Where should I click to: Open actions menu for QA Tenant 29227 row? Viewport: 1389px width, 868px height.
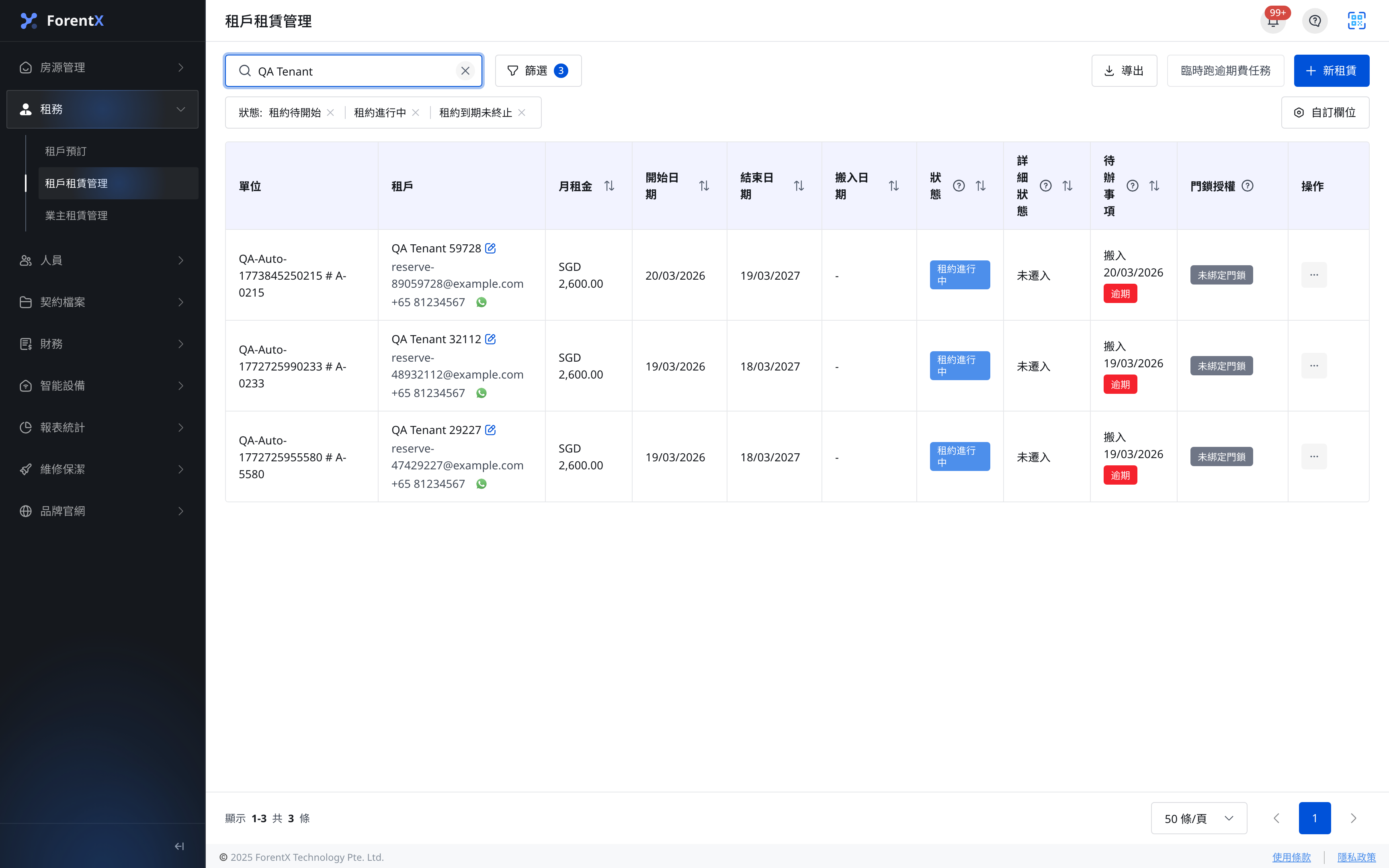[x=1314, y=457]
